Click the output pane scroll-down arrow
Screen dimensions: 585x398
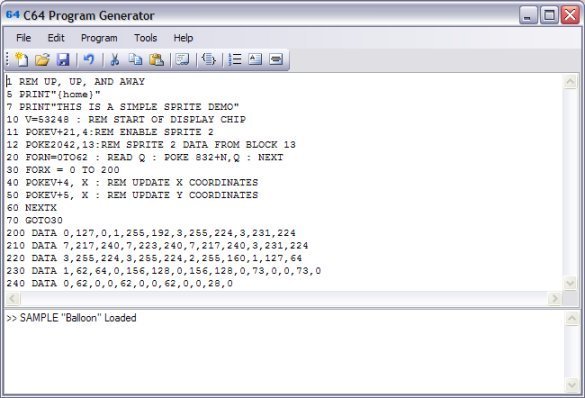pyautogui.click(x=572, y=385)
